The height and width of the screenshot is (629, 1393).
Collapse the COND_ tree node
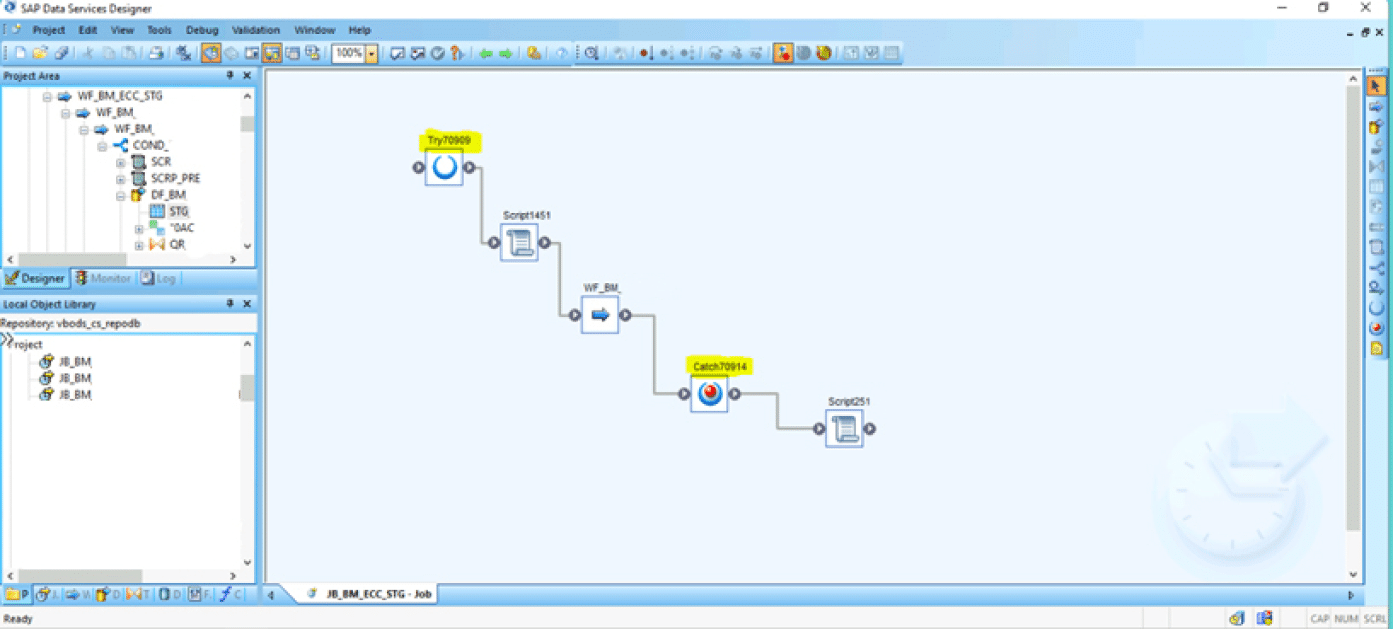point(102,145)
